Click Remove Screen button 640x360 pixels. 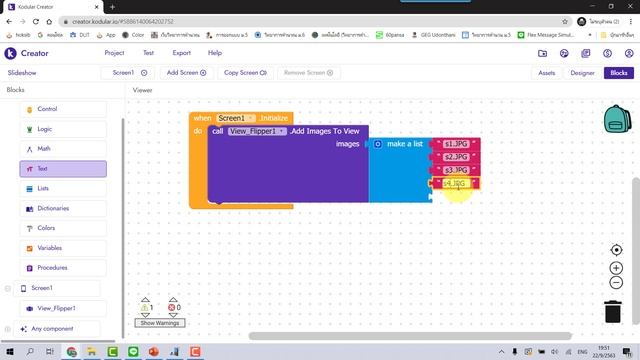(x=309, y=73)
